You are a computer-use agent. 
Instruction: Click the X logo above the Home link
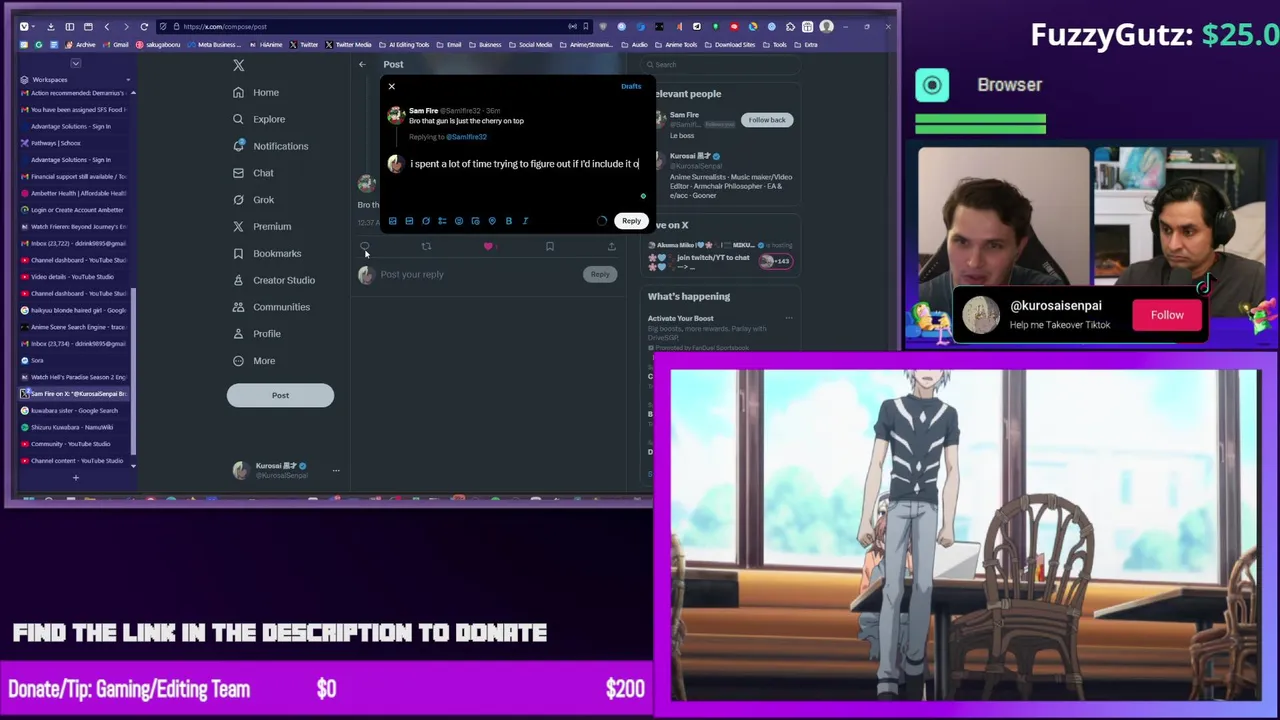238,65
